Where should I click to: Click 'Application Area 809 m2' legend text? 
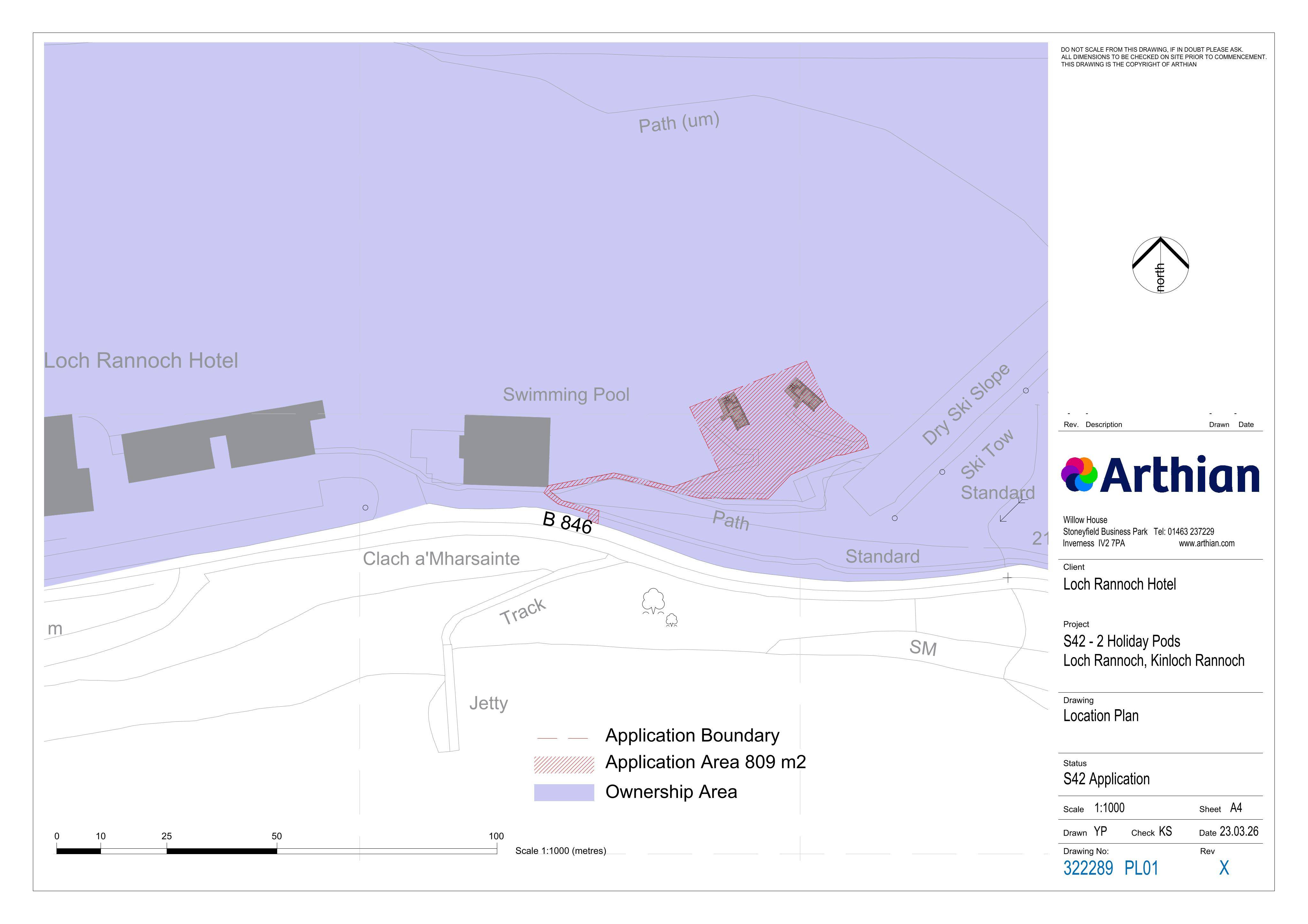tap(705, 762)
